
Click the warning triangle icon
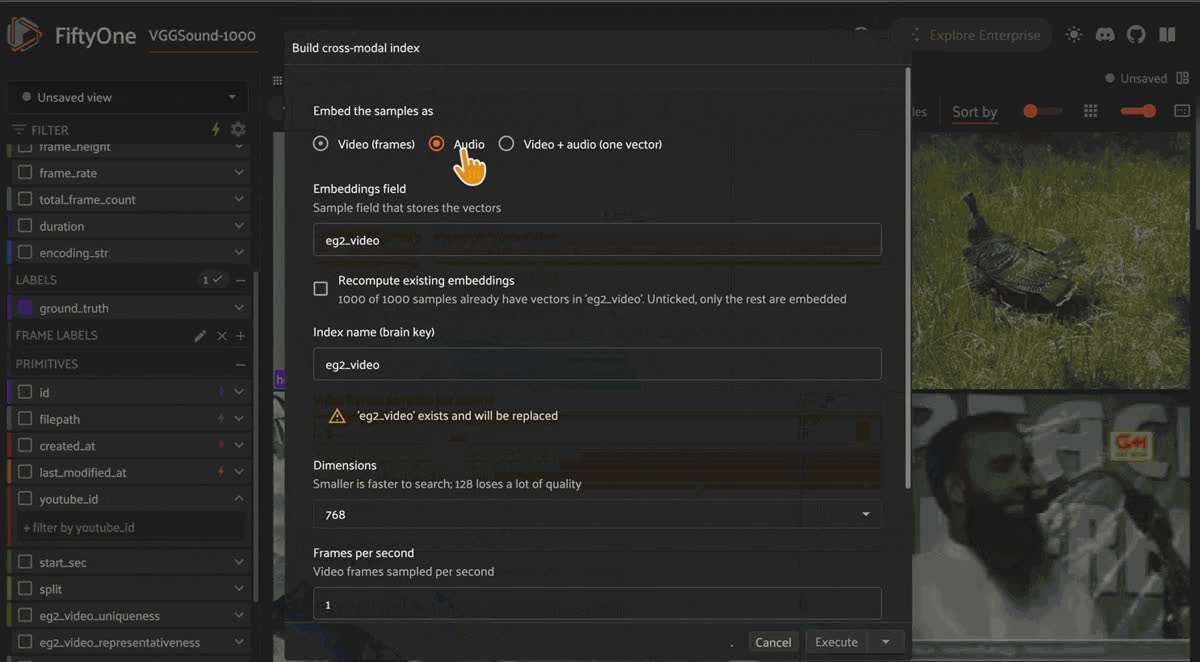click(x=337, y=416)
